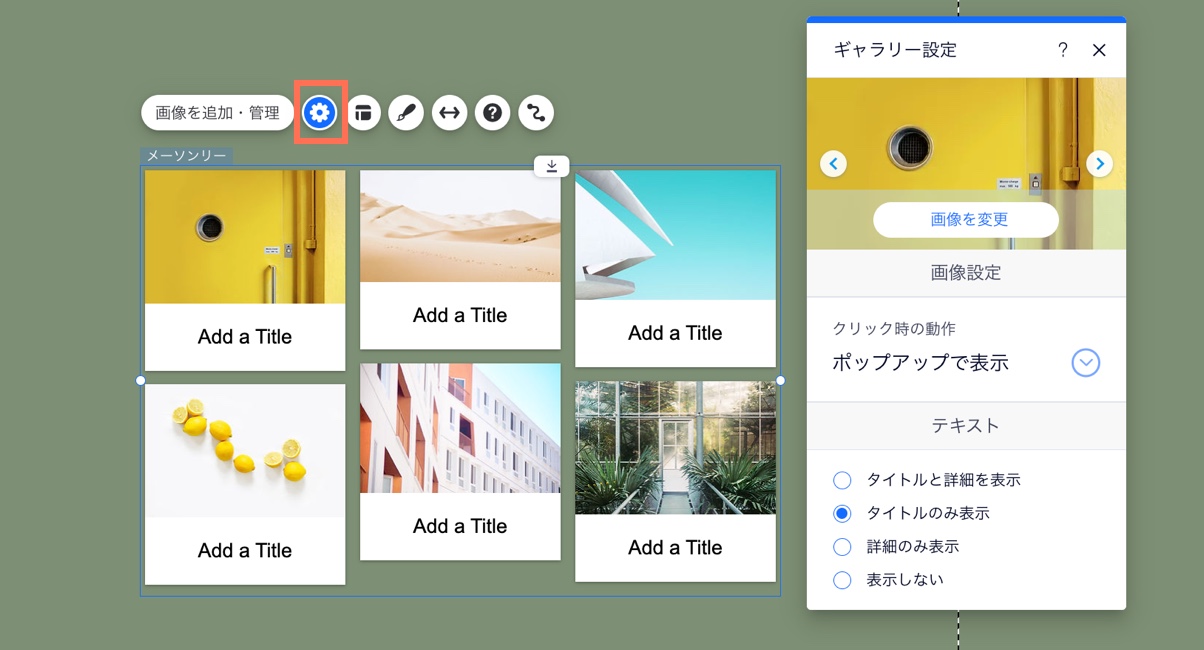The width and height of the screenshot is (1204, 650).
Task: Click the 画像を追加・管理 button
Action: pyautogui.click(x=217, y=113)
